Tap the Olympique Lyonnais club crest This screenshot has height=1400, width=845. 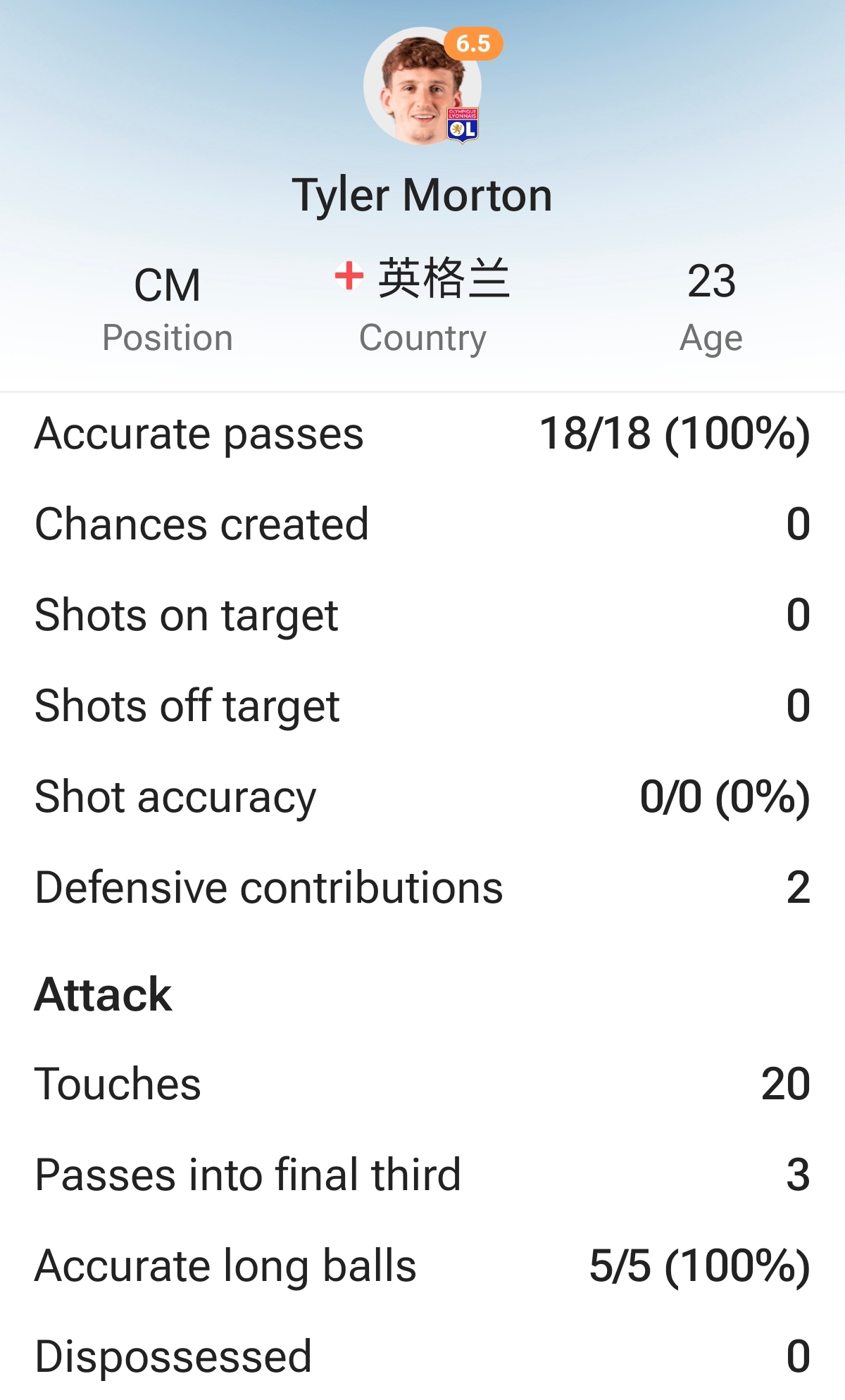tap(463, 125)
